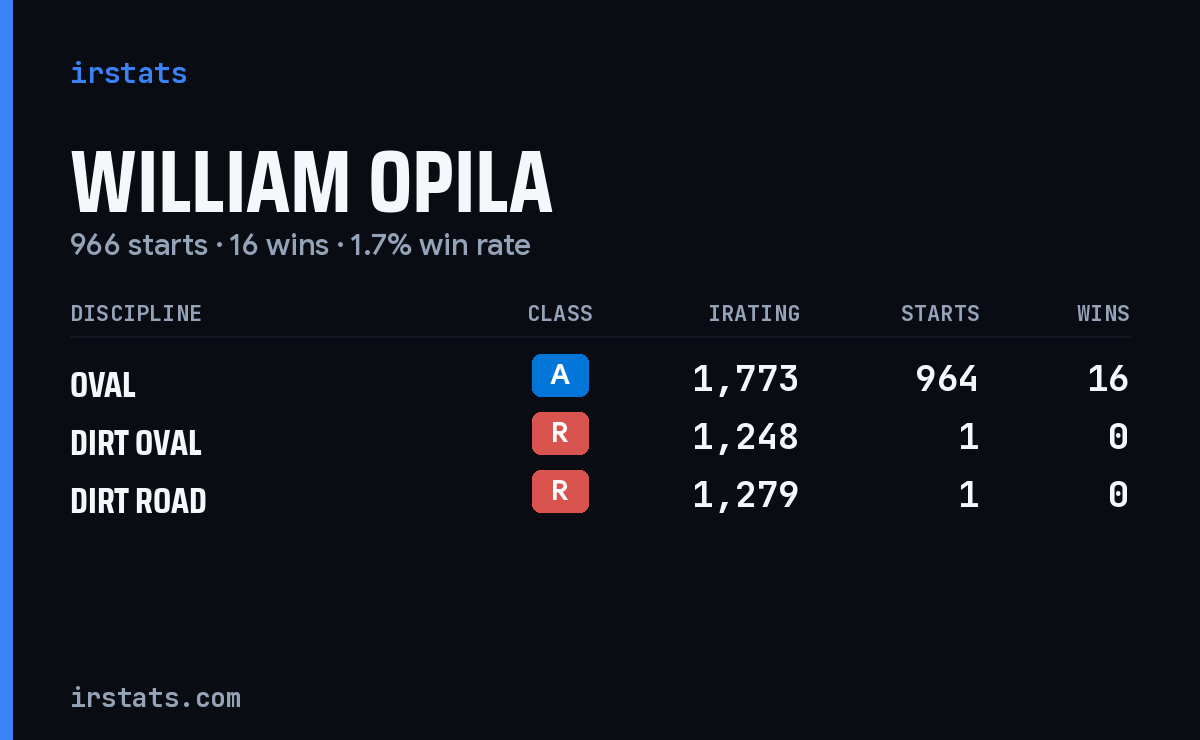Select the WILLIAM OPILA name heading

pyautogui.click(x=311, y=183)
